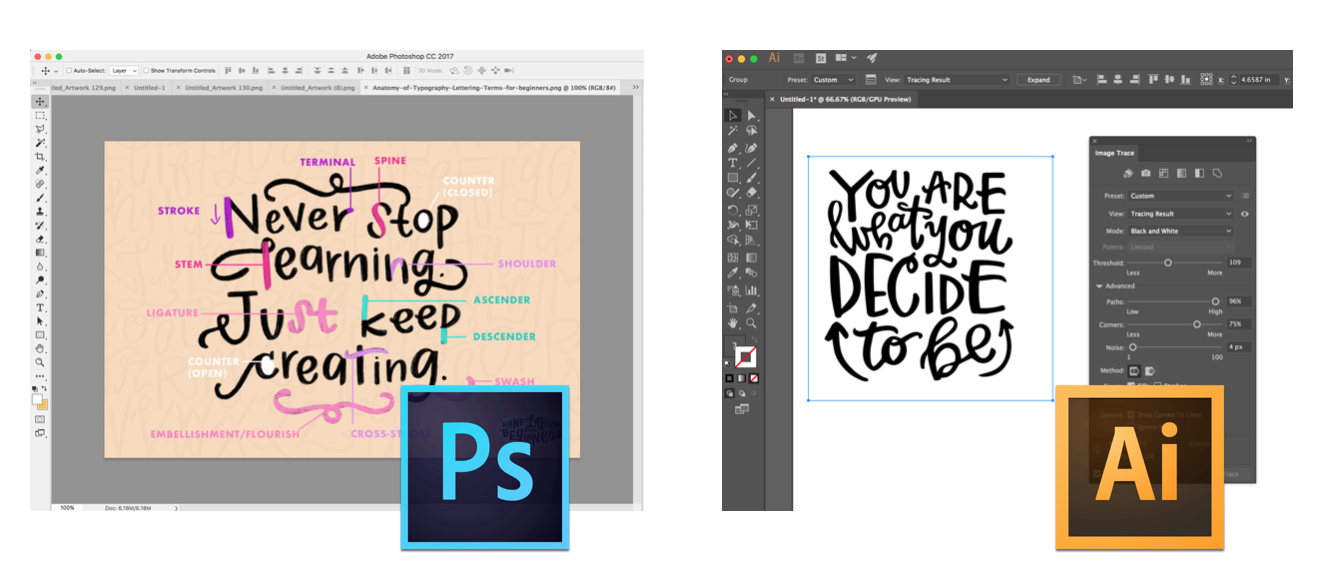Image resolution: width=1320 pixels, height=582 pixels.
Task: Select the Crop tool in Photoshop
Action: pos(40,157)
